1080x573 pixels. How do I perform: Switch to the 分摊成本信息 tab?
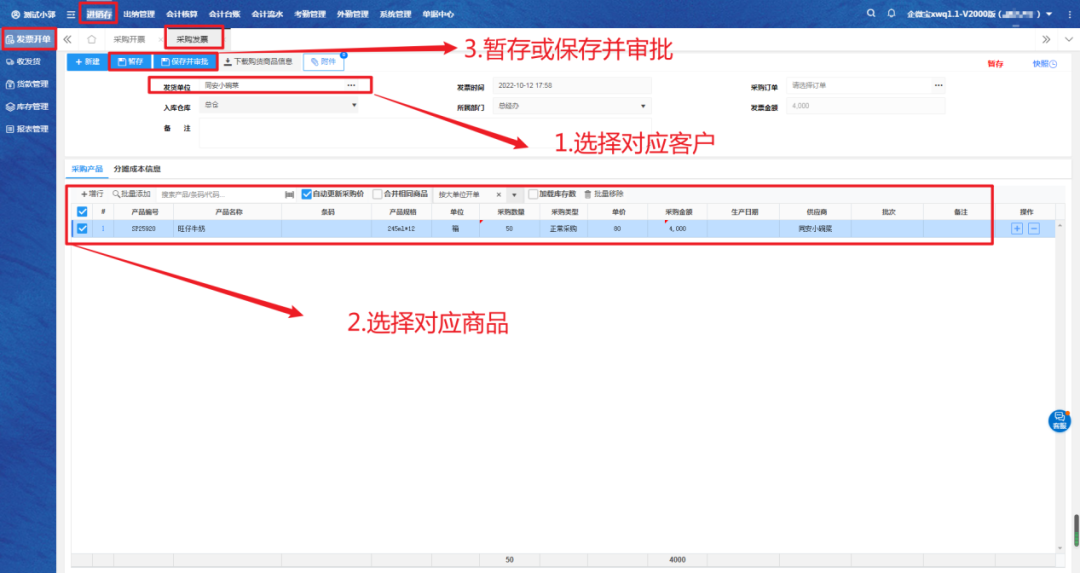pos(137,169)
